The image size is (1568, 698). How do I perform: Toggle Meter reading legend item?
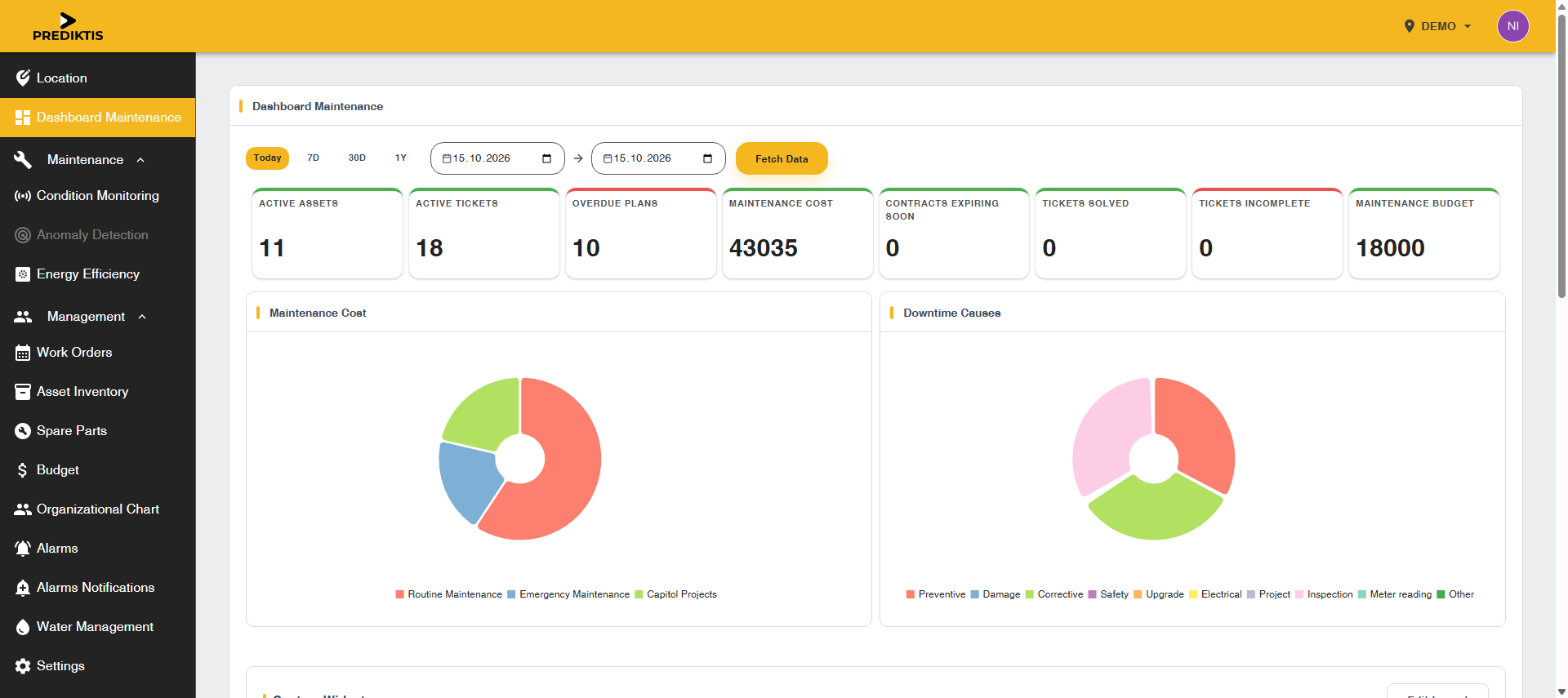[1394, 594]
